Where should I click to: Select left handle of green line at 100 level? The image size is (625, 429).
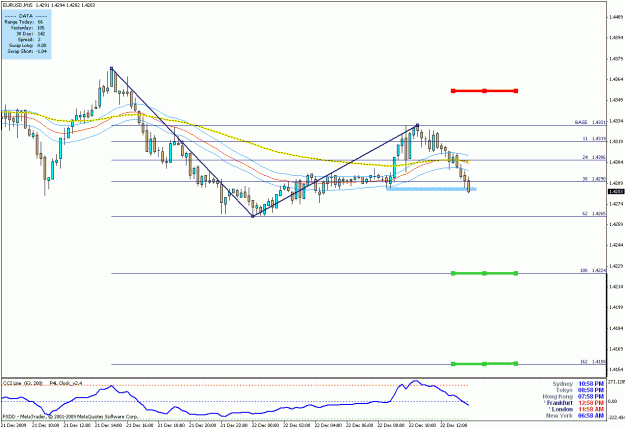[453, 273]
